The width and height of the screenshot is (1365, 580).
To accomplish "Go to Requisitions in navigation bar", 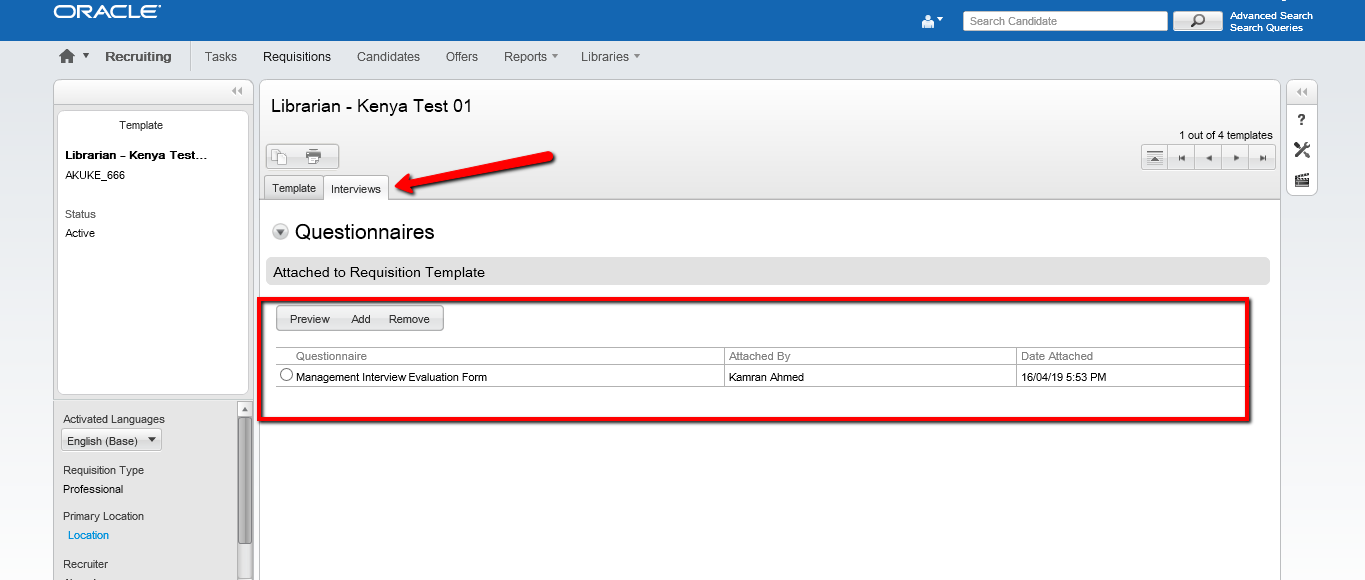I will [297, 57].
